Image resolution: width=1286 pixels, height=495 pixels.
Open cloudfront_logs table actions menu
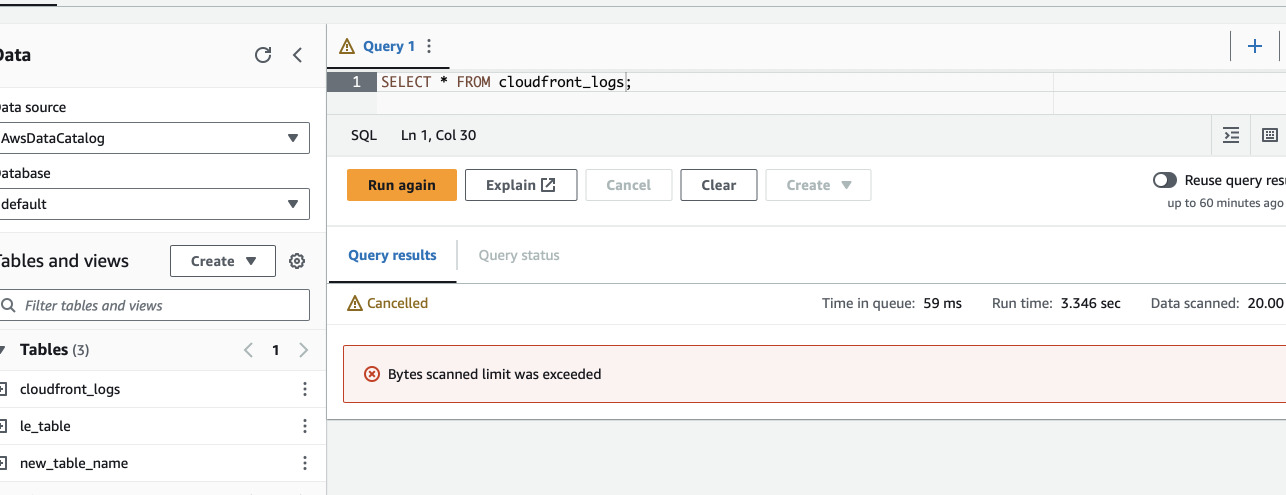coord(305,389)
